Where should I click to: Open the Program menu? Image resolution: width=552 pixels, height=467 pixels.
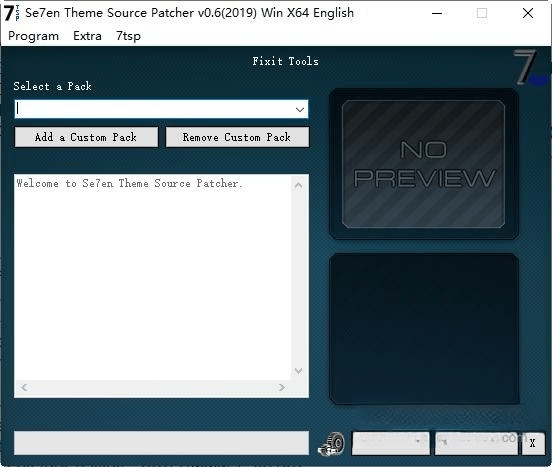33,36
